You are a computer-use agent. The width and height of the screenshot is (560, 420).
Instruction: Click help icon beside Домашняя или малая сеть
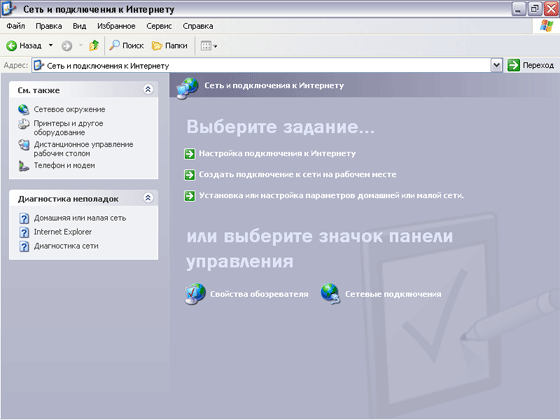[24, 218]
